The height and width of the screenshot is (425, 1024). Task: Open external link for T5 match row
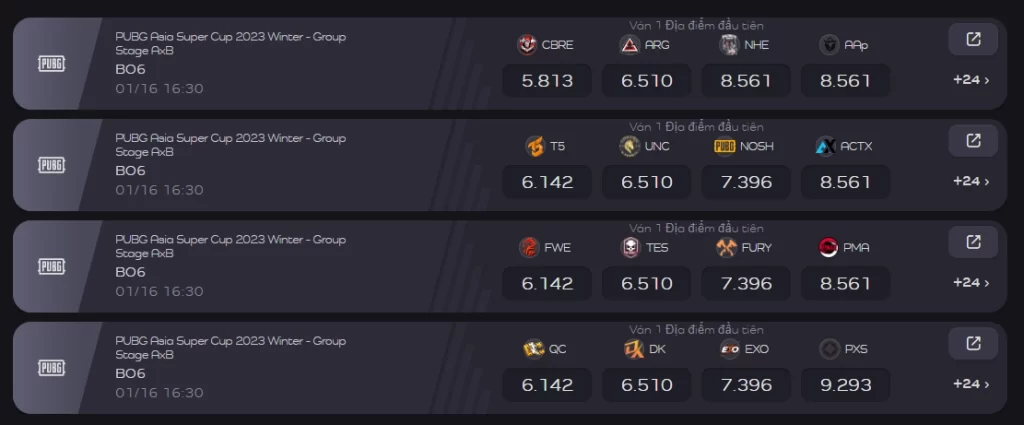point(972,140)
